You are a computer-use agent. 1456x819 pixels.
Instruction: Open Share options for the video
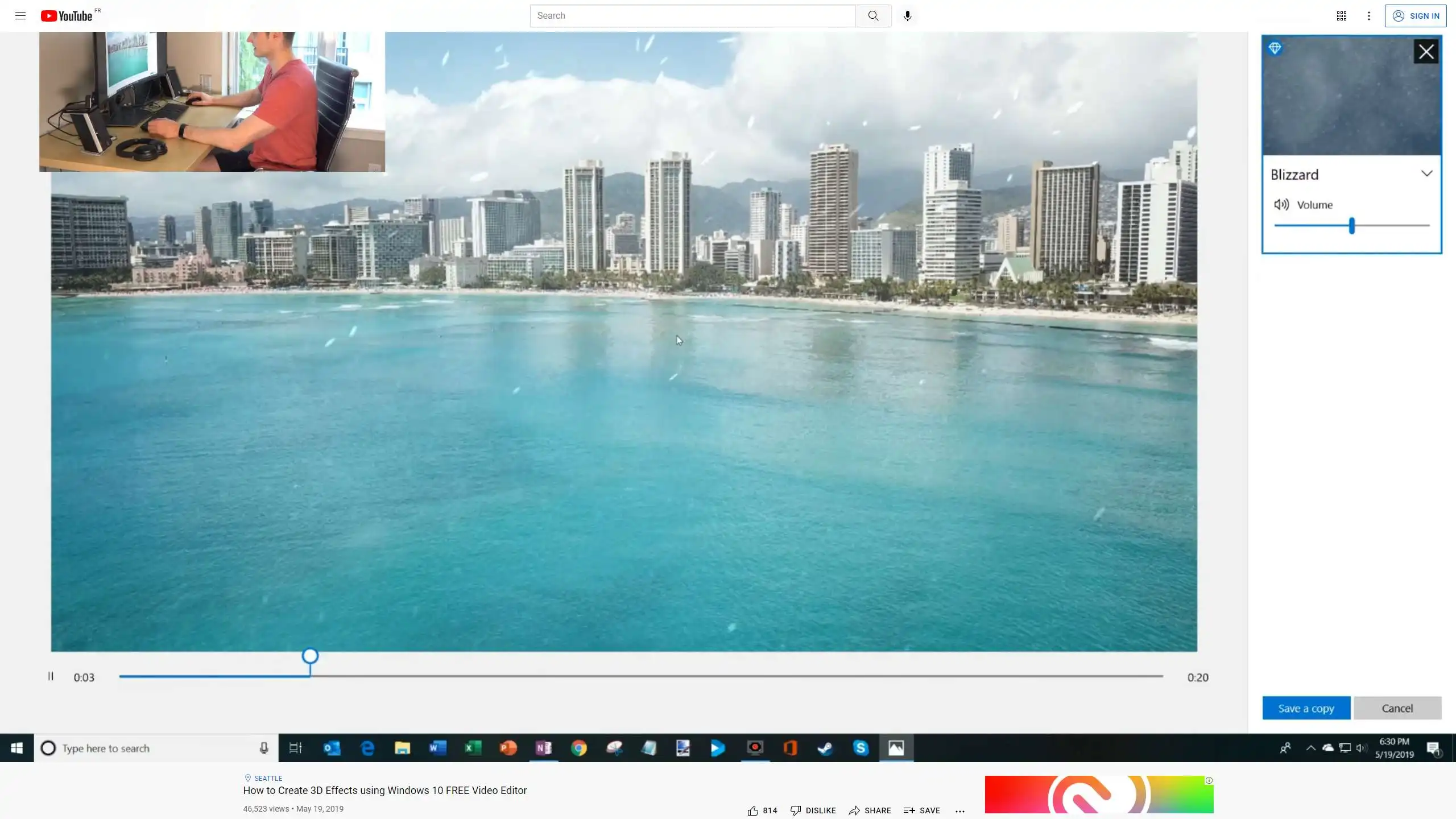pos(870,810)
